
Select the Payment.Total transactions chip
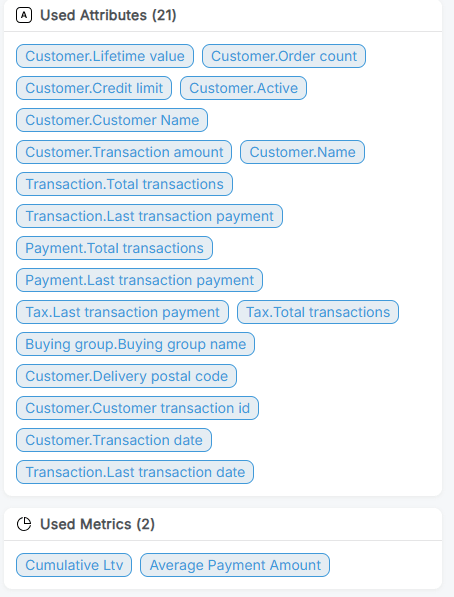pyautogui.click(x=114, y=248)
